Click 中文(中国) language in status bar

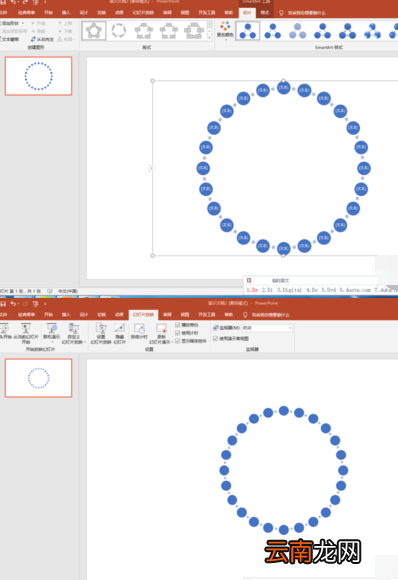tap(68, 291)
